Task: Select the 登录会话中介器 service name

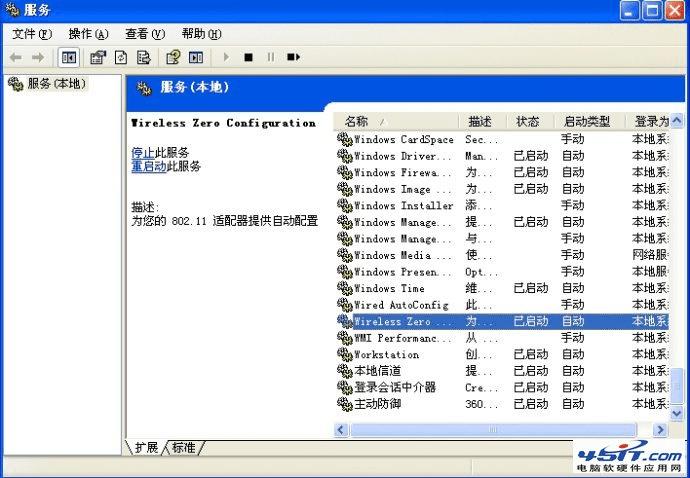Action: click(x=395, y=387)
